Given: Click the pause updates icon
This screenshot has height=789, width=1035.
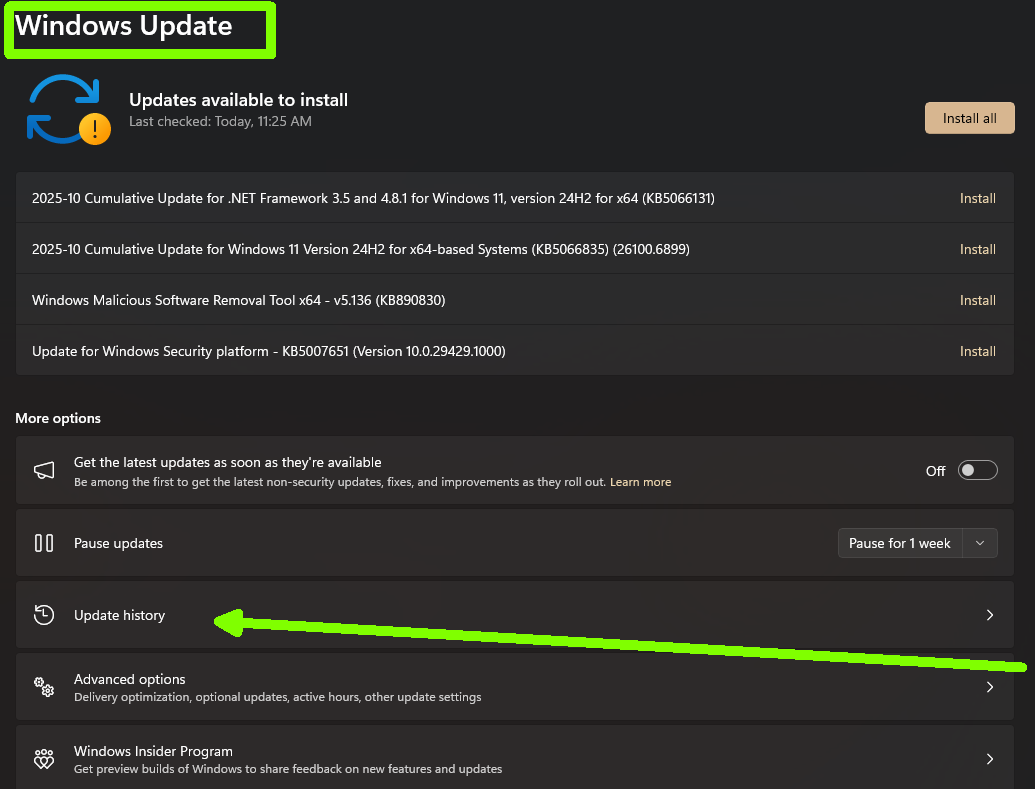Looking at the screenshot, I should [44, 543].
